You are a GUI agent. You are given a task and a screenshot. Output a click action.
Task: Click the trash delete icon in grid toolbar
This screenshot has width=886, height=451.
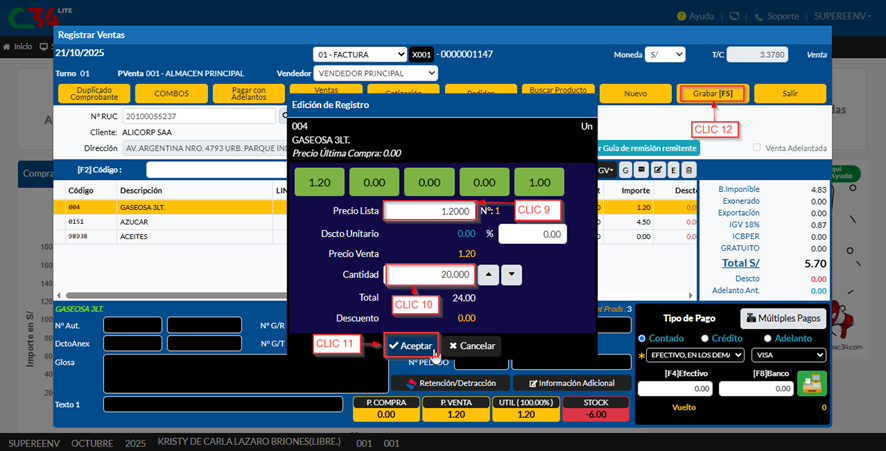[688, 170]
